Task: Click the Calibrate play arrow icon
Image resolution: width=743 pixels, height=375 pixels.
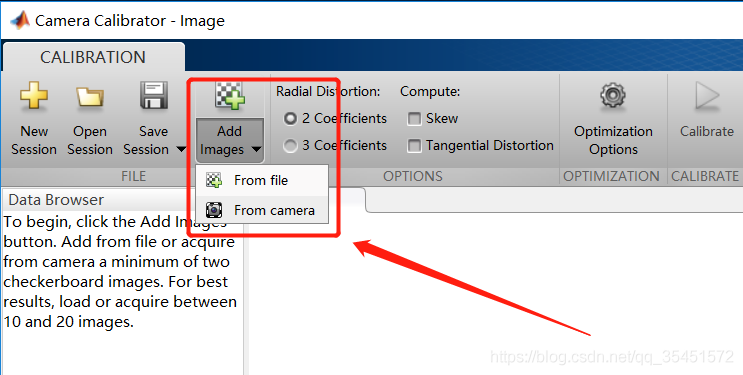Action: [x=707, y=96]
